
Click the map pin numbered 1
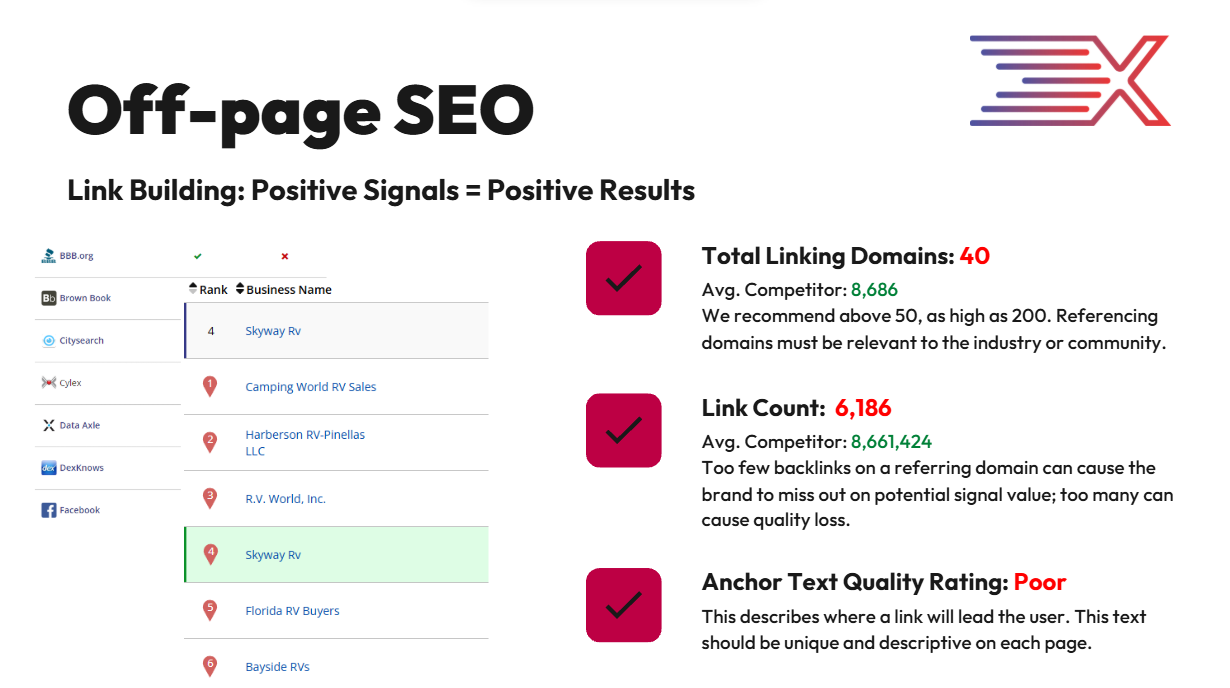click(x=210, y=386)
